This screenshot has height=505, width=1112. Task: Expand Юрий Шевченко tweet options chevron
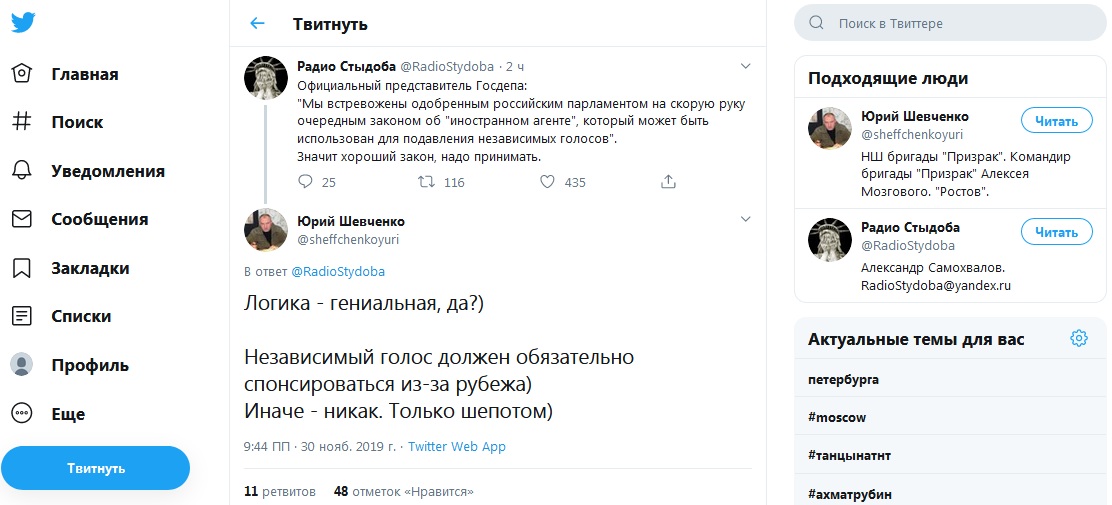pos(745,219)
